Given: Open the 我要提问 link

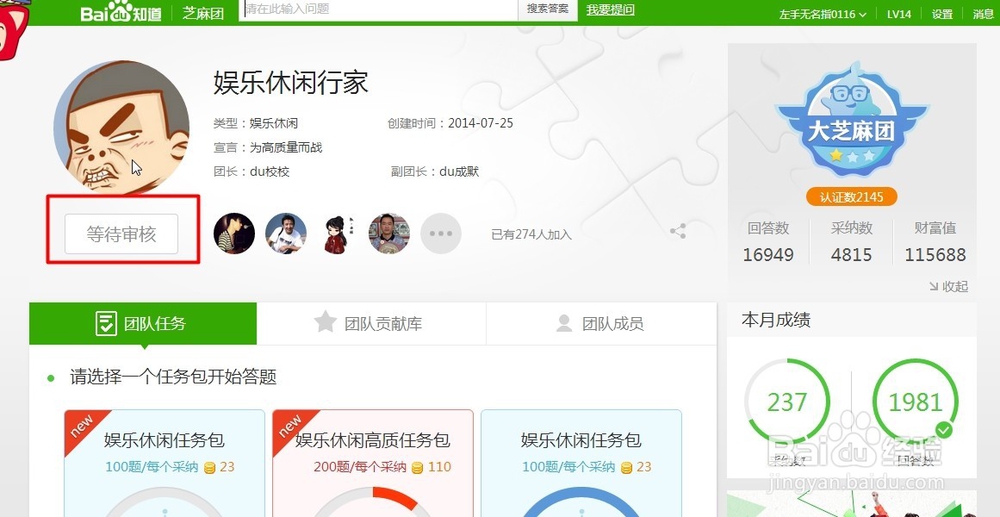Looking at the screenshot, I should coord(610,10).
